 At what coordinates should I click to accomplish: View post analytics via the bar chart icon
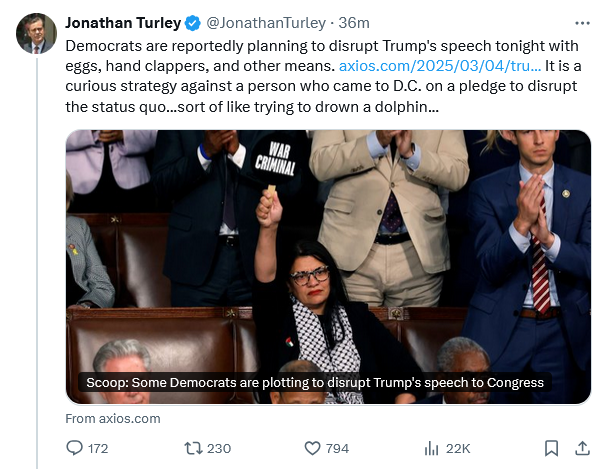[432, 448]
